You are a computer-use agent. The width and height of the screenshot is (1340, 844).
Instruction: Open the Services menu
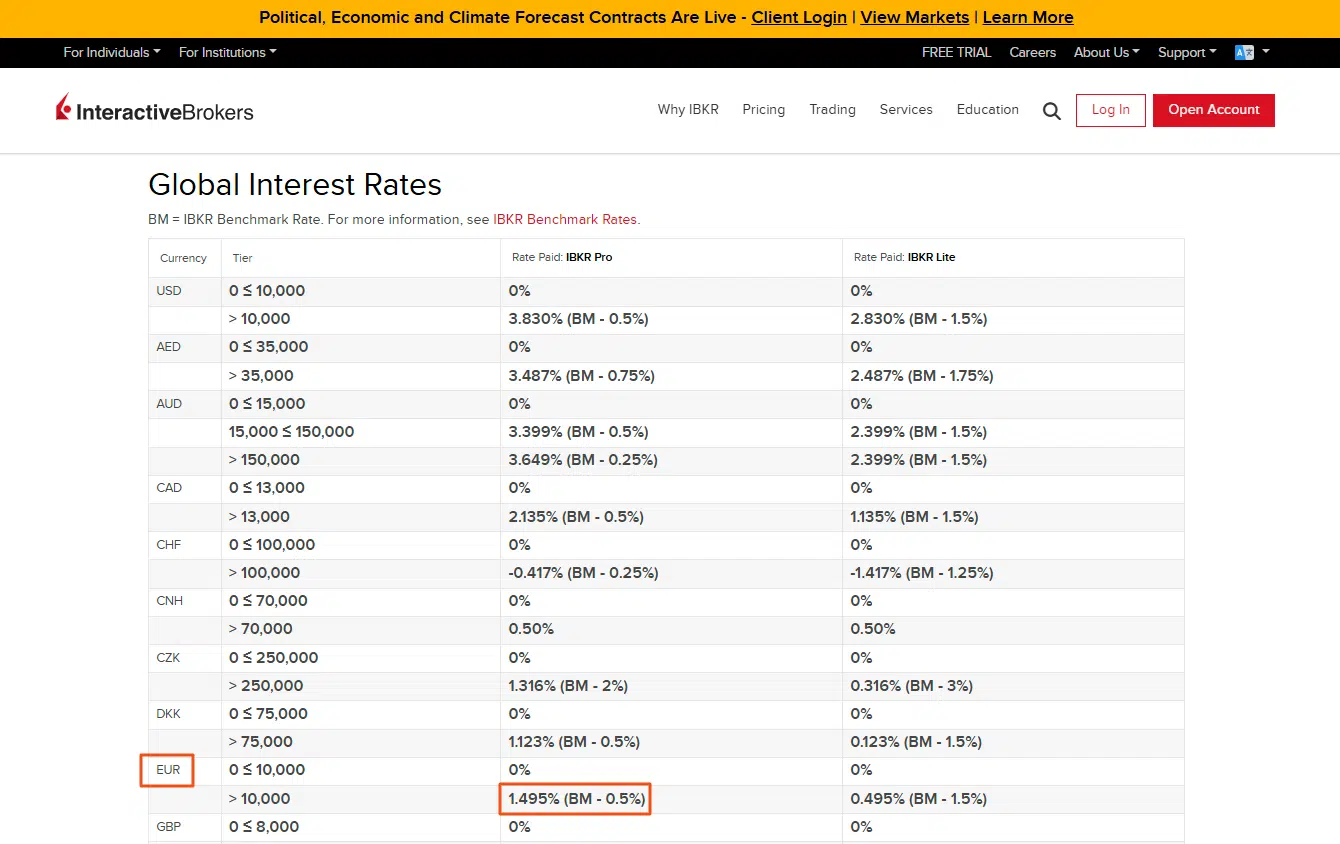pos(906,110)
